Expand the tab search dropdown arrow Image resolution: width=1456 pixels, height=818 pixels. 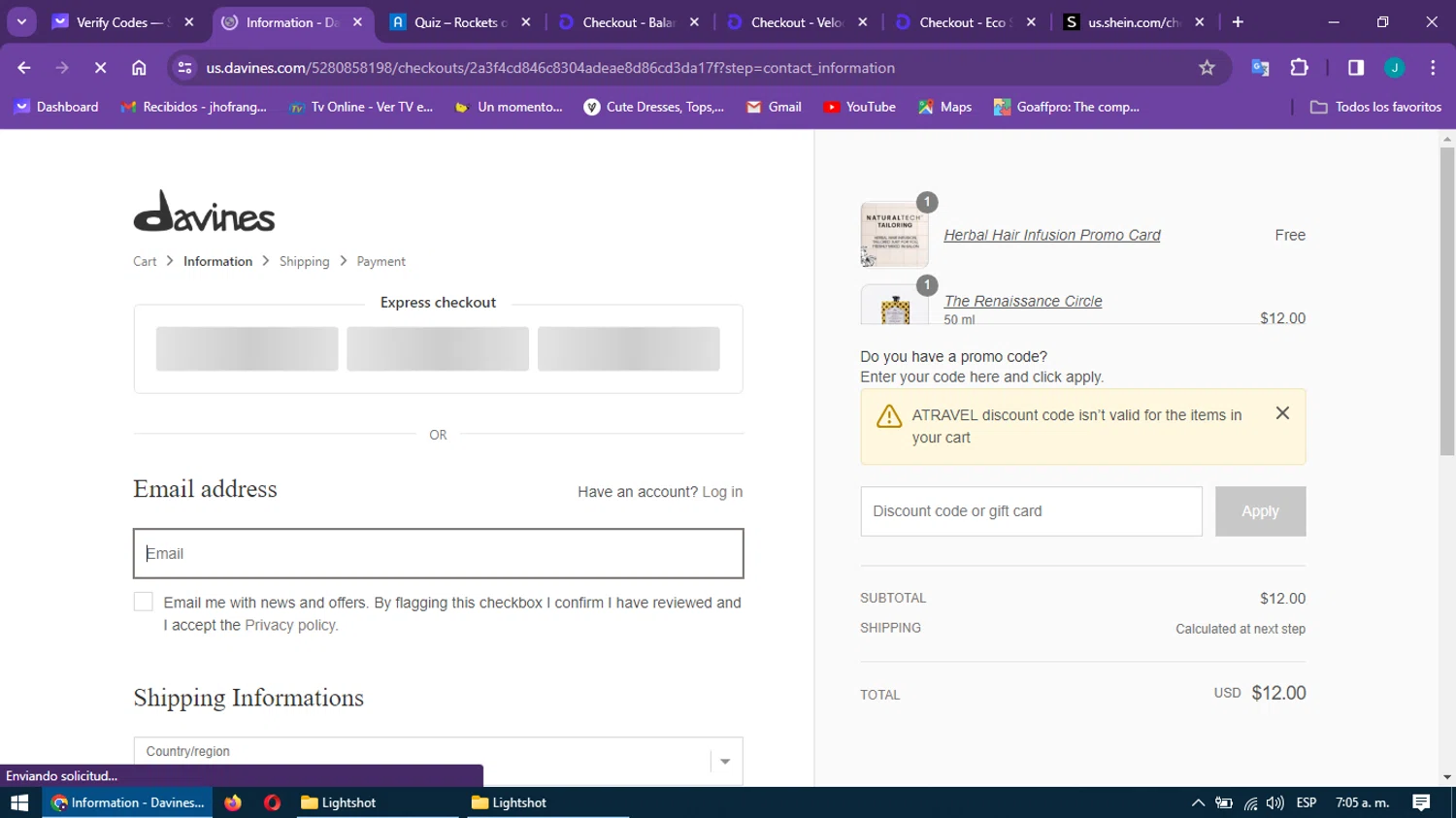[x=21, y=22]
